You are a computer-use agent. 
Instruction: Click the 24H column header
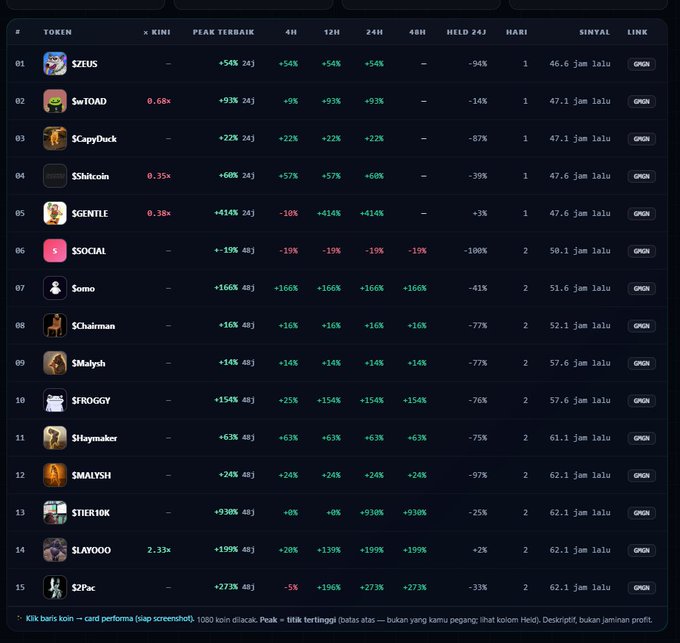[374, 32]
